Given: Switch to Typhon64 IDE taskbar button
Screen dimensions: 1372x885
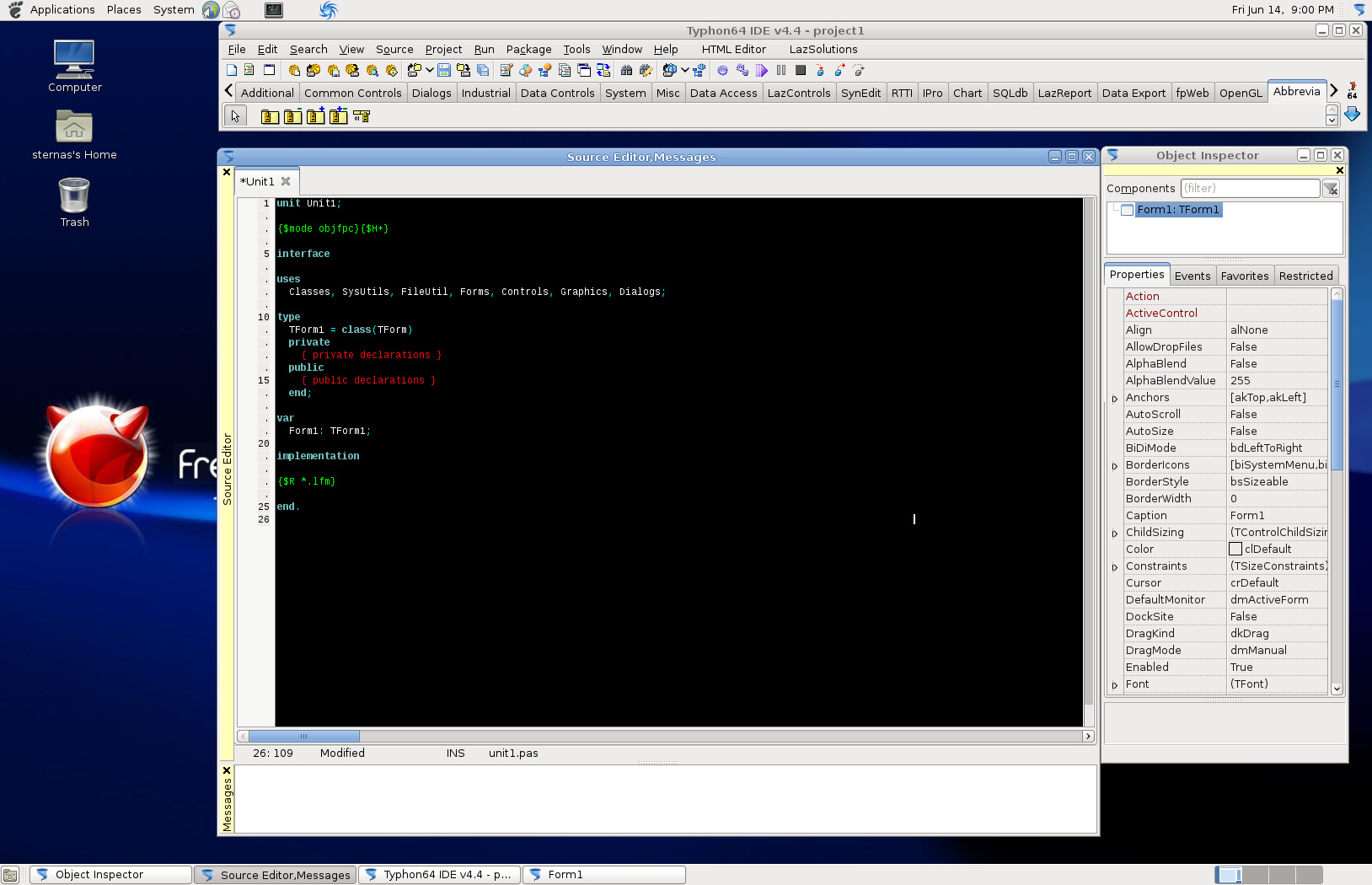Looking at the screenshot, I should [439, 875].
